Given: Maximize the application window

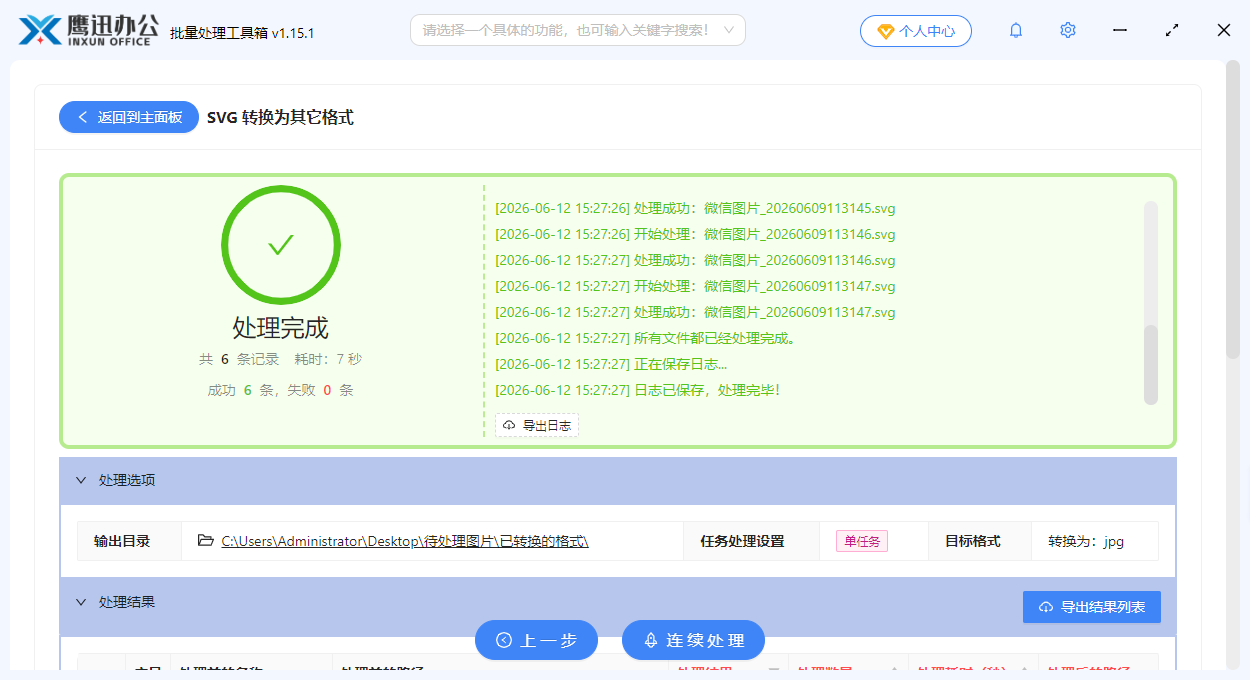Looking at the screenshot, I should pos(1172,30).
